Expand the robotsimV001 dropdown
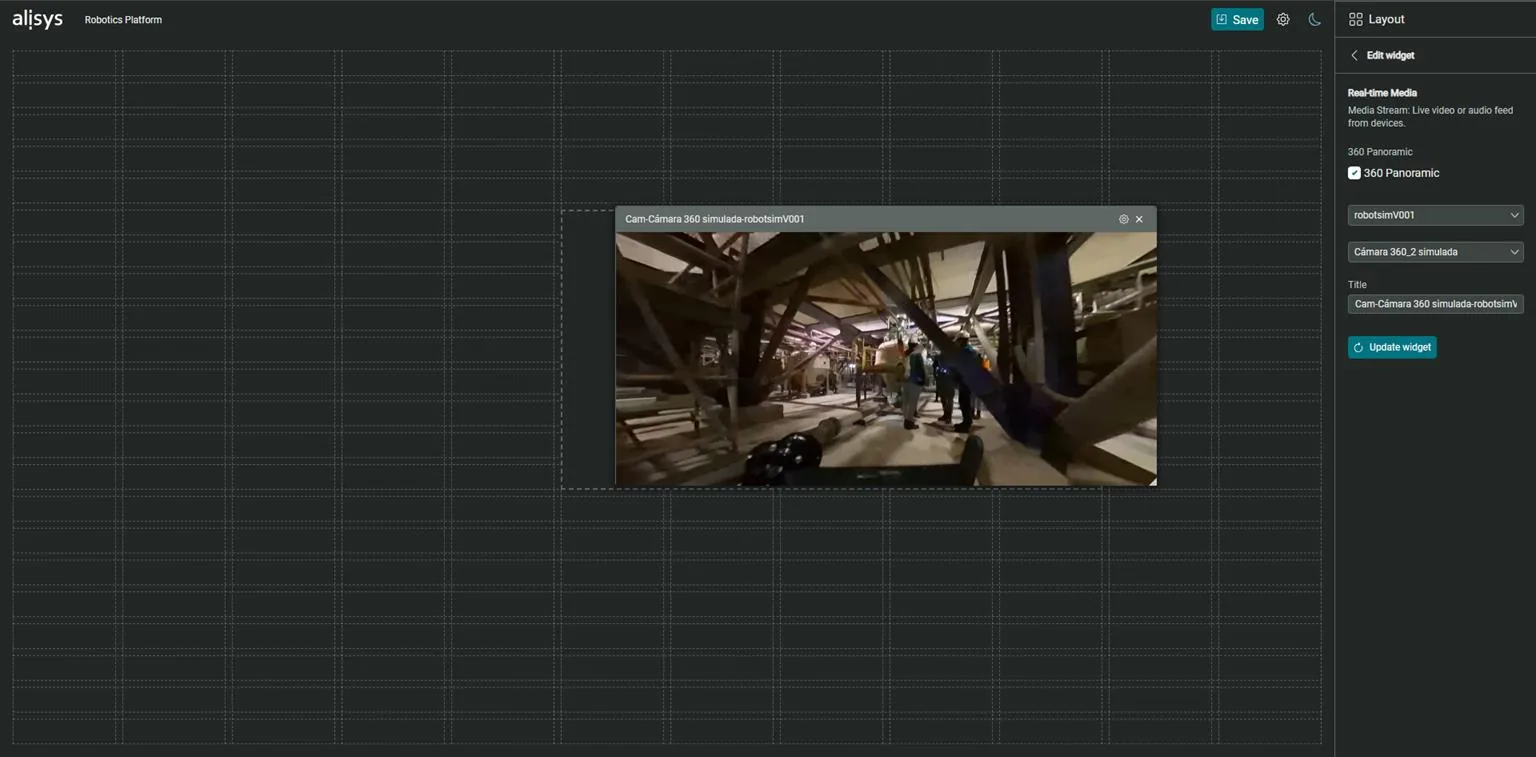Image resolution: width=1536 pixels, height=757 pixels. [1435, 215]
